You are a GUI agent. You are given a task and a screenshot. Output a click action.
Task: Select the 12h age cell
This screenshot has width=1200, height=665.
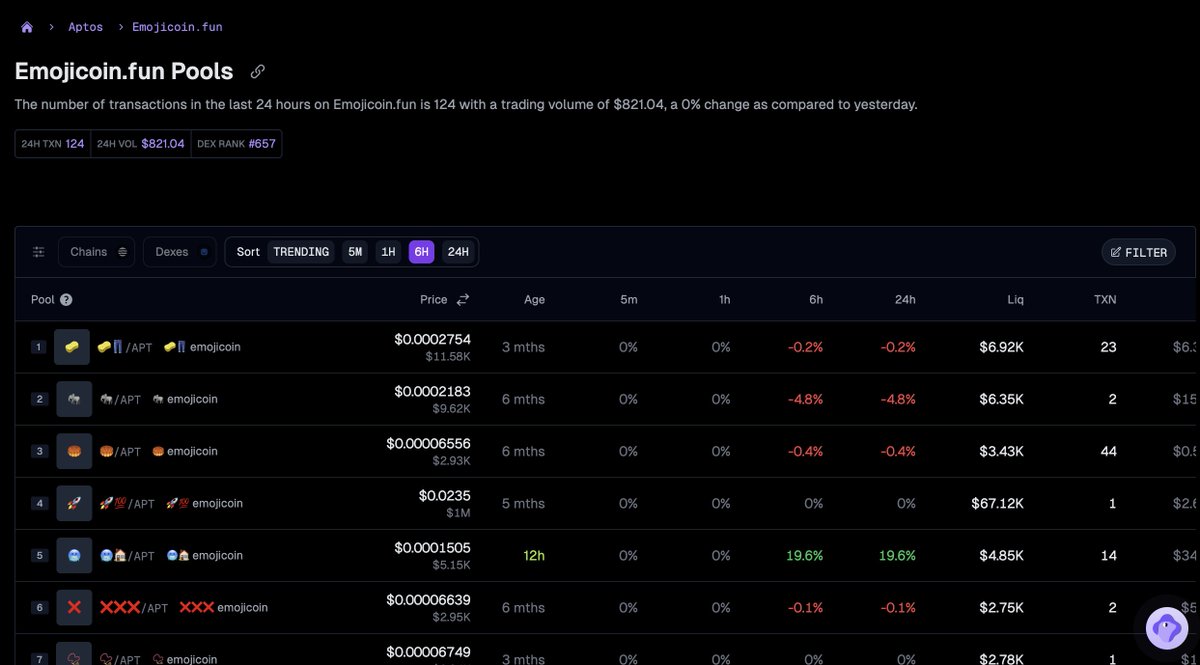534,555
